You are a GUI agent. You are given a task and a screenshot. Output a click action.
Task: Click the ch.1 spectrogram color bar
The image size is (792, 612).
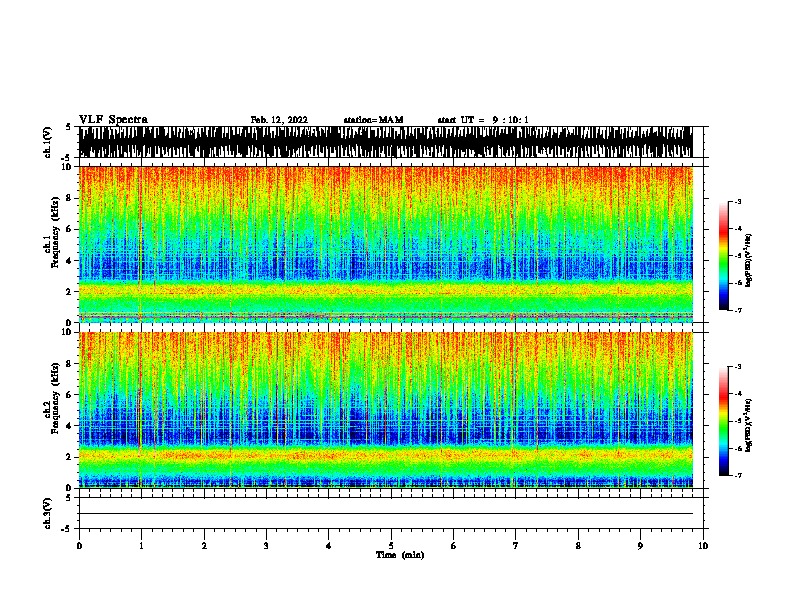pos(723,256)
